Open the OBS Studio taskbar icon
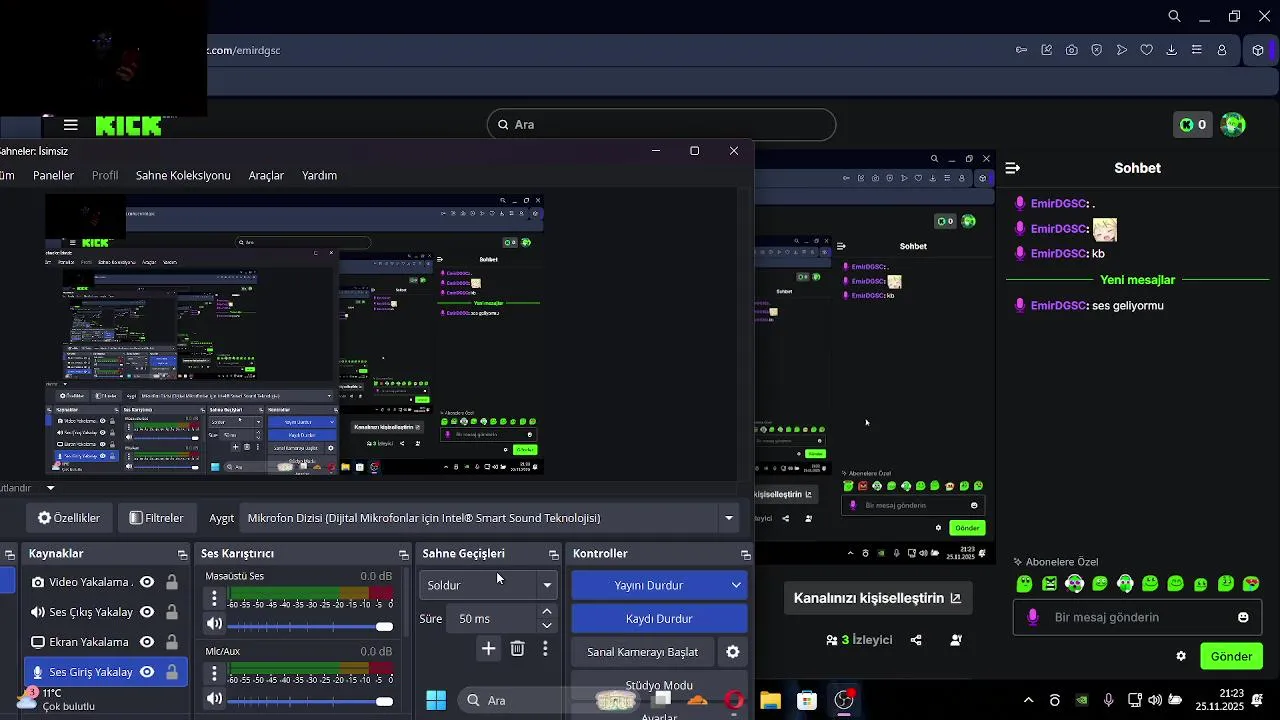 pos(845,700)
